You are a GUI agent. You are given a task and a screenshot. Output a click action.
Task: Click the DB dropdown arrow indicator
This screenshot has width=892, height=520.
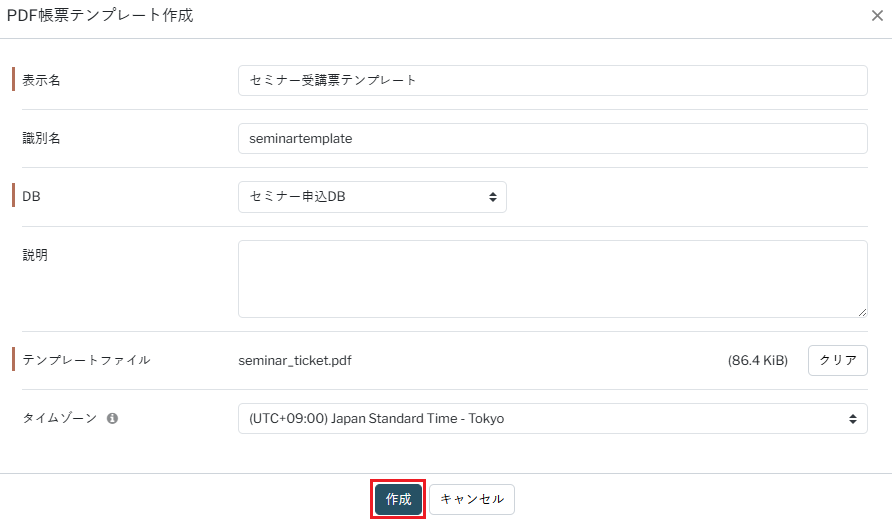(492, 197)
